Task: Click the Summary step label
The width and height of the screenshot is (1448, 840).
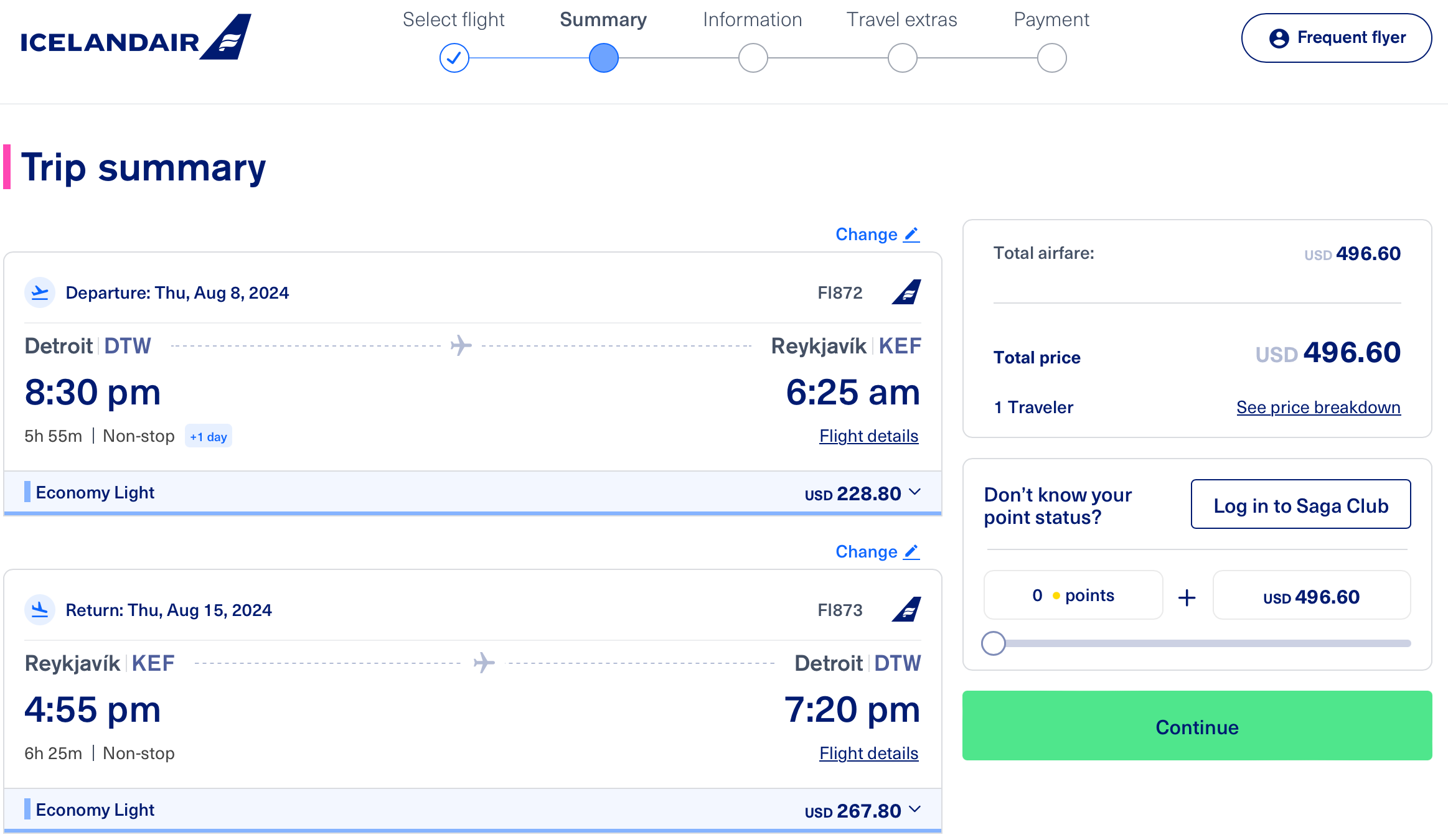Action: pyautogui.click(x=603, y=20)
